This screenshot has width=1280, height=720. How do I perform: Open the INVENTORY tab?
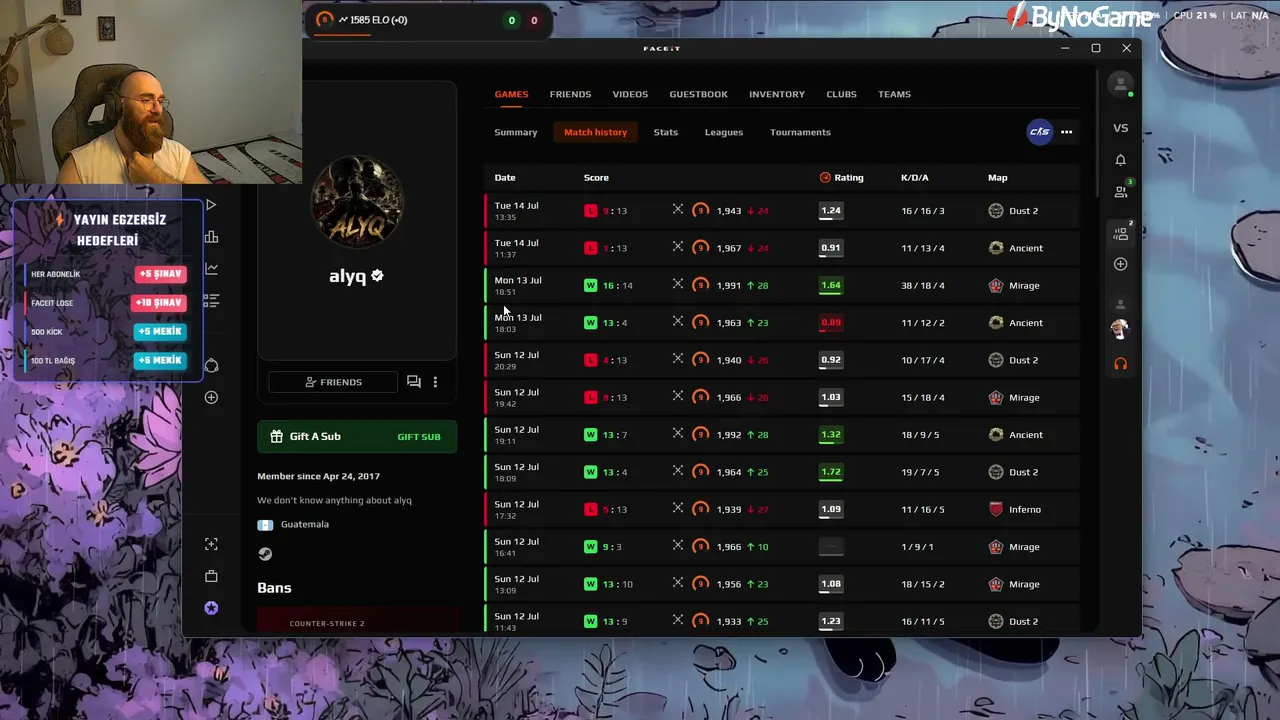[x=777, y=94]
